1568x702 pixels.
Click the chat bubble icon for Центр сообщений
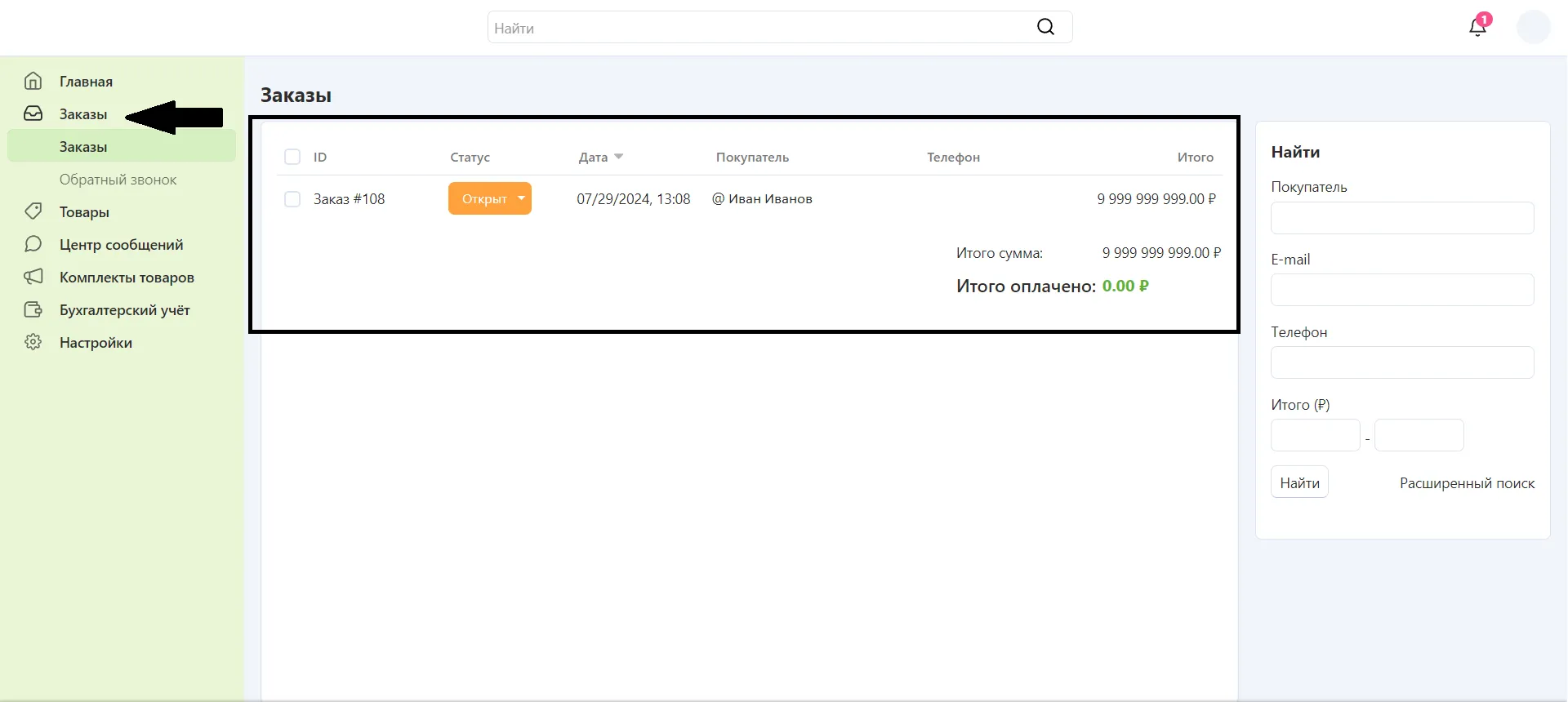point(33,244)
